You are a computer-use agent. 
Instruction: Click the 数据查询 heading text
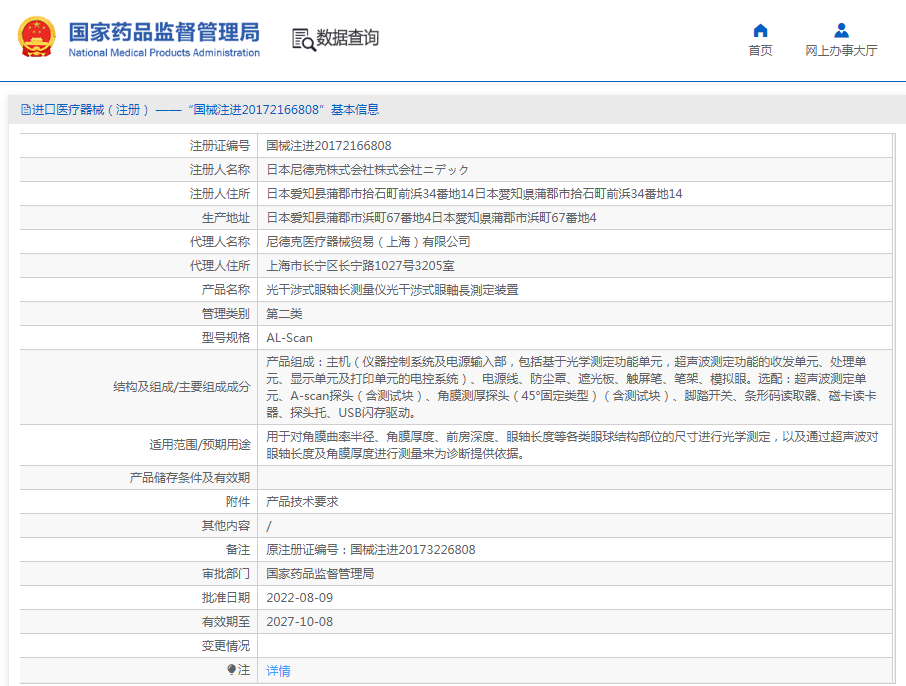coord(348,39)
